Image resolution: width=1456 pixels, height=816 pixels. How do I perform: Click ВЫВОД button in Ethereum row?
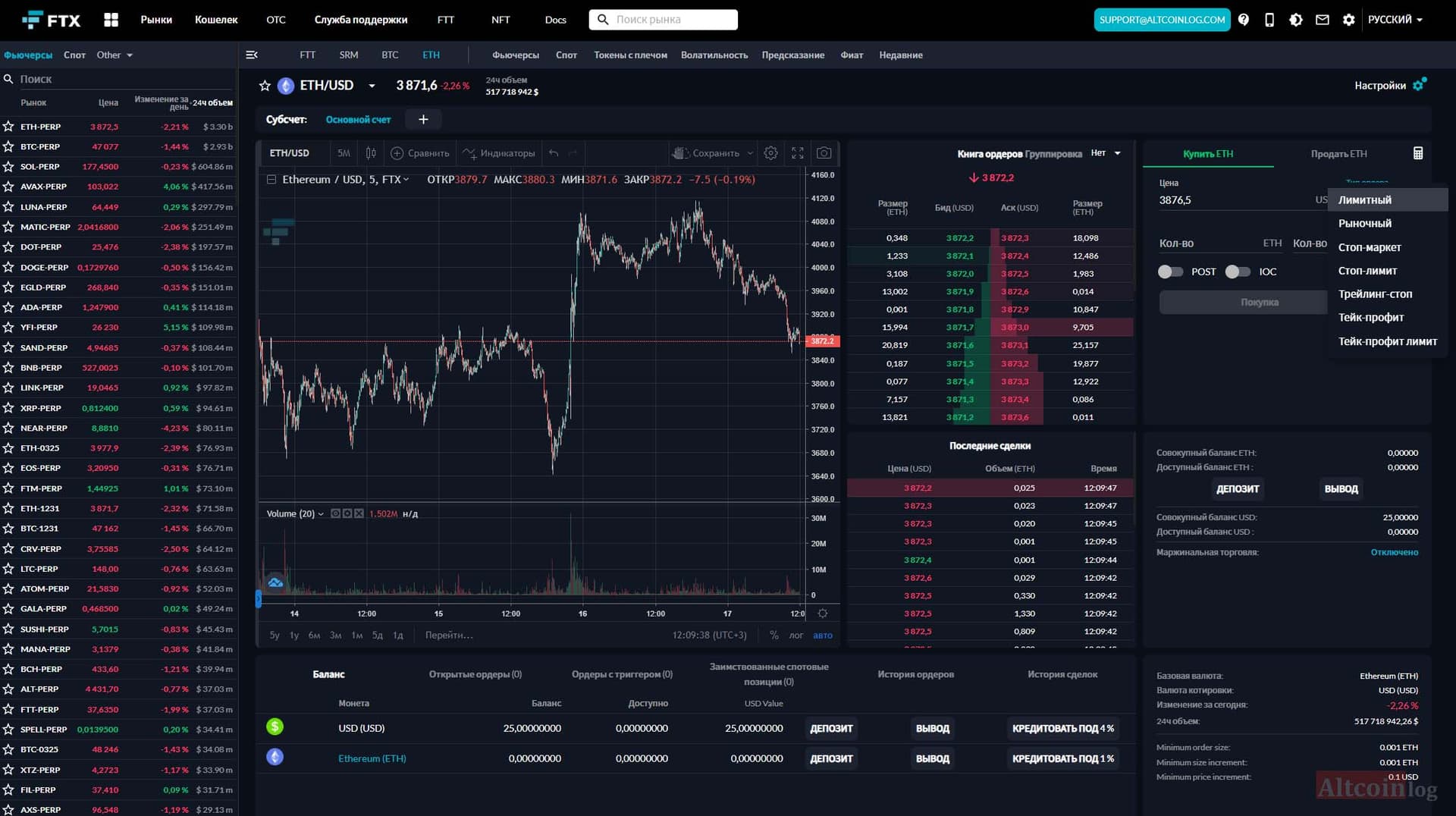click(x=933, y=758)
